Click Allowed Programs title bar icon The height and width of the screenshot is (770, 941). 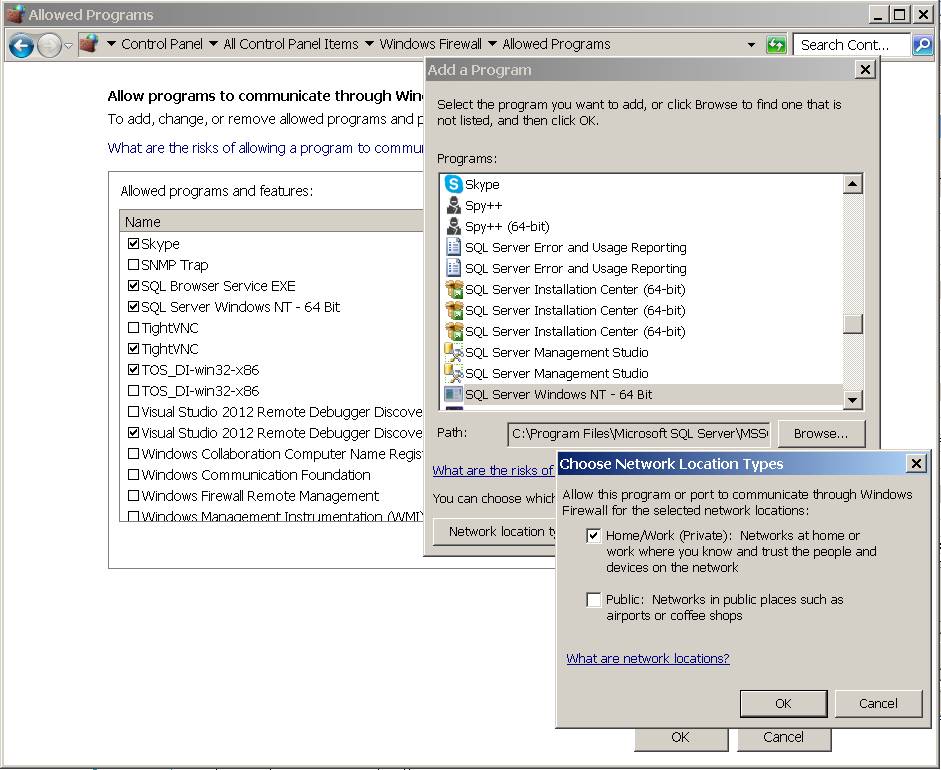click(15, 14)
